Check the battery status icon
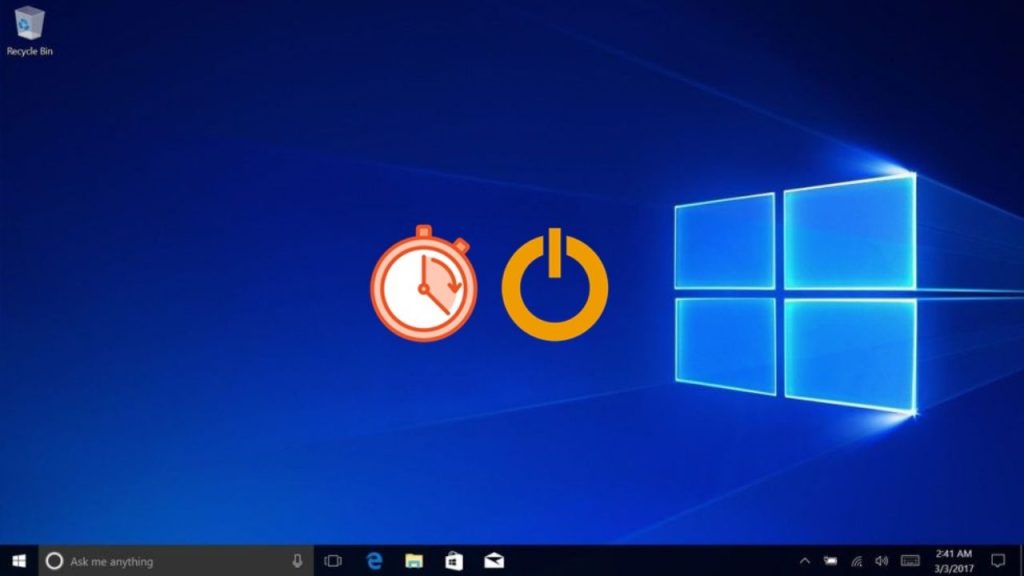This screenshot has height=576, width=1024. pos(830,561)
